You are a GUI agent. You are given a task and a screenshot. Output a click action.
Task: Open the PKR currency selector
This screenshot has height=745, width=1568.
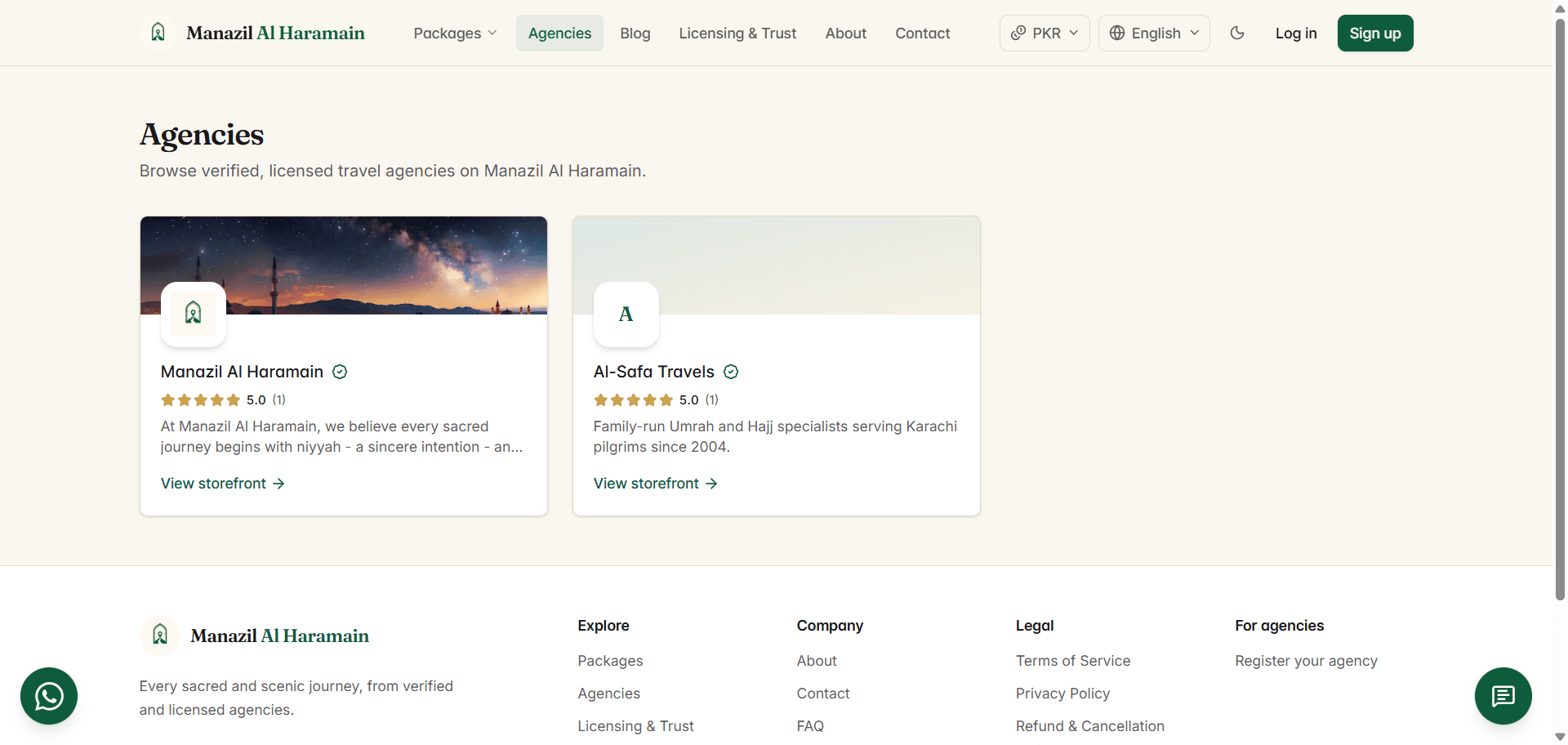(x=1045, y=33)
